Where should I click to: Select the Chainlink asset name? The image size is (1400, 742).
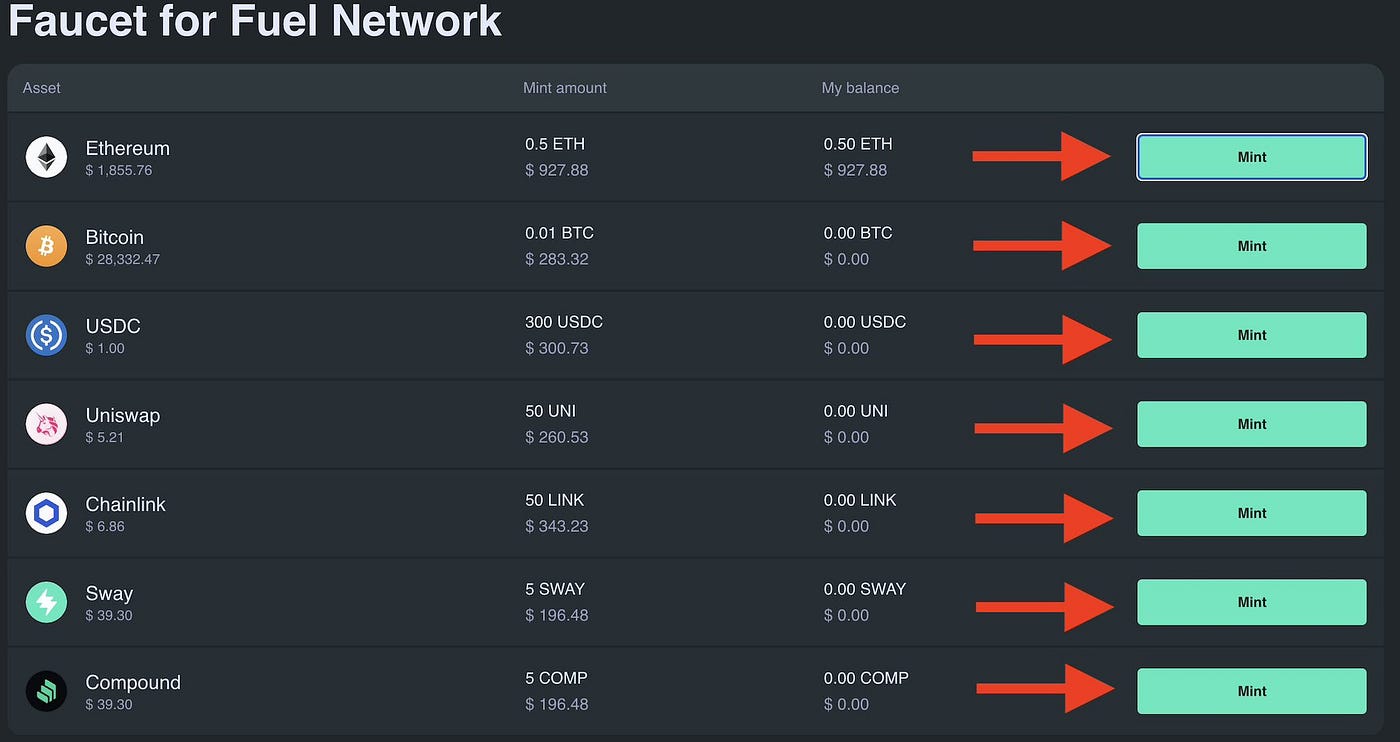(126, 504)
